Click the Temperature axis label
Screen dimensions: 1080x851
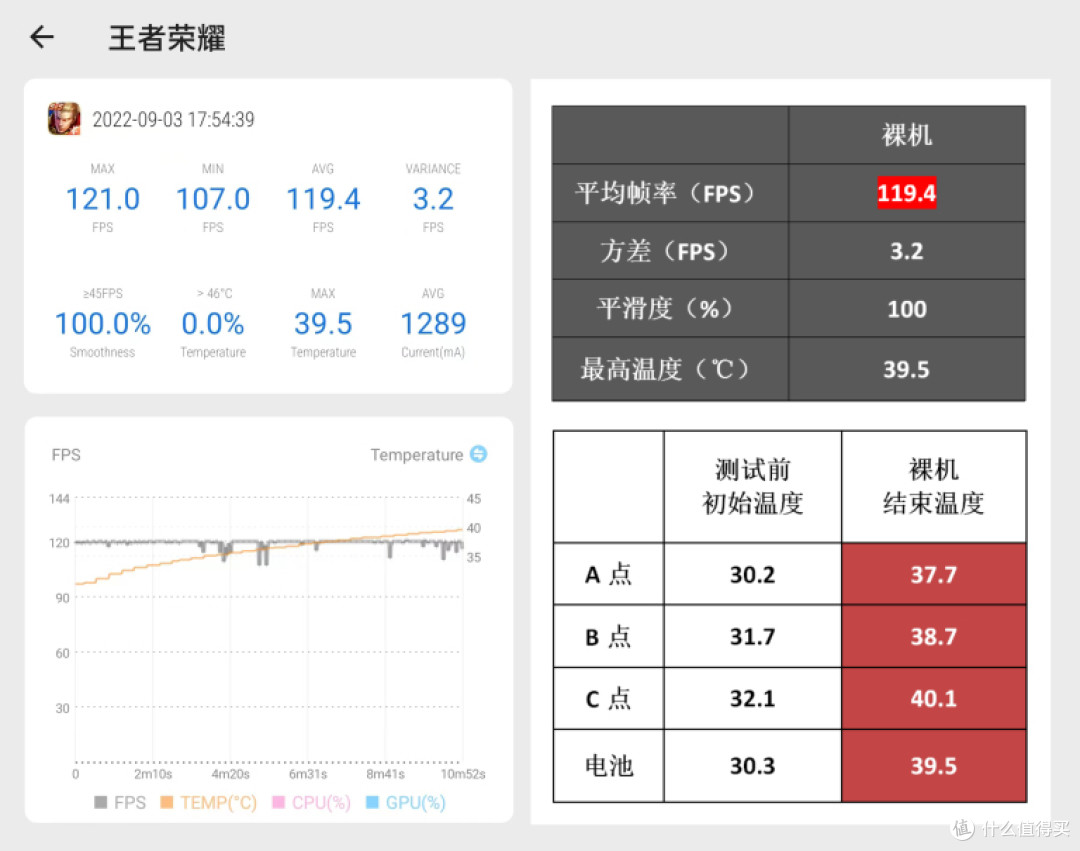(417, 455)
